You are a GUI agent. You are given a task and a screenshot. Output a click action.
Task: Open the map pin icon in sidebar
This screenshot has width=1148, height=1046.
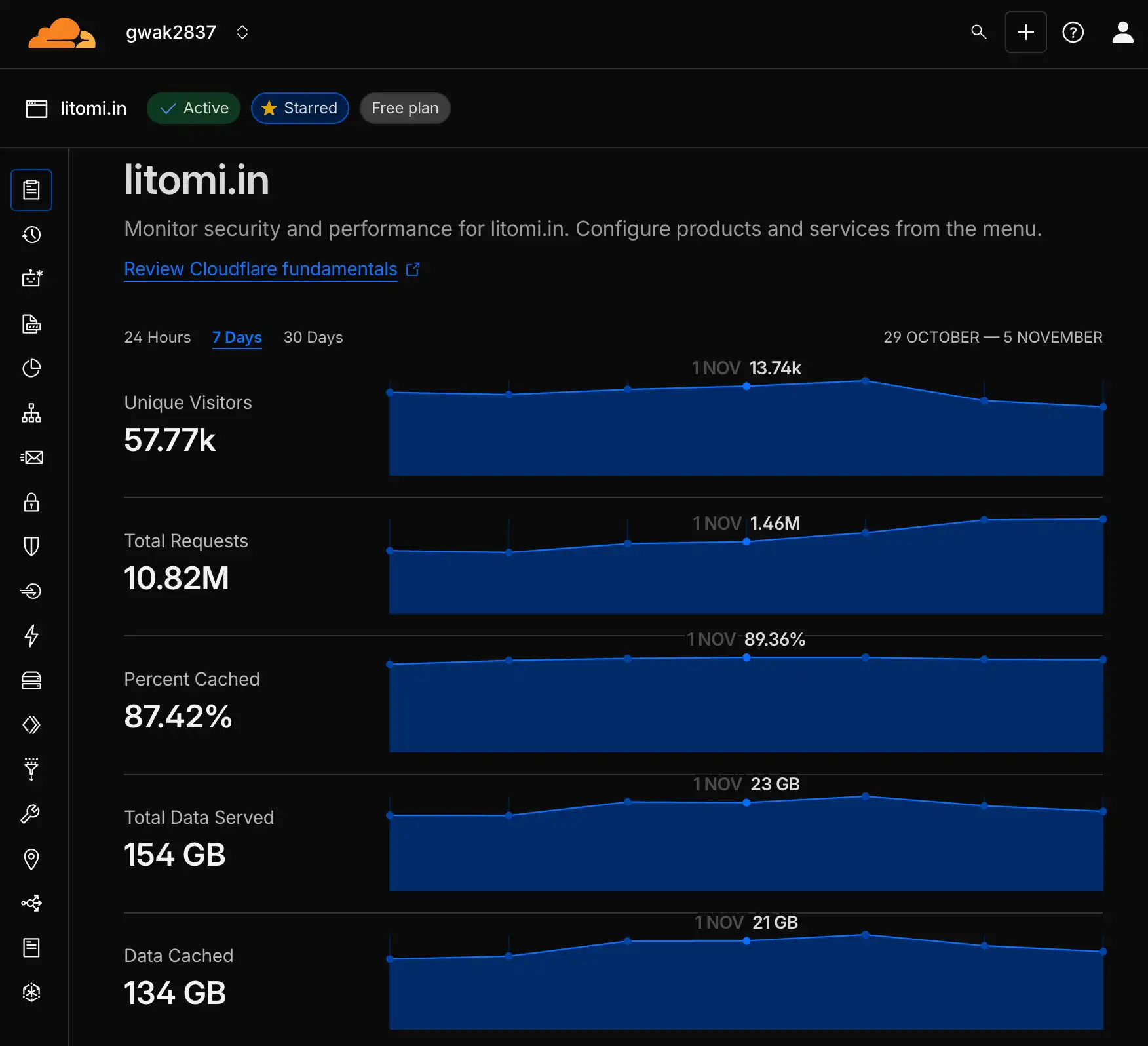click(31, 859)
